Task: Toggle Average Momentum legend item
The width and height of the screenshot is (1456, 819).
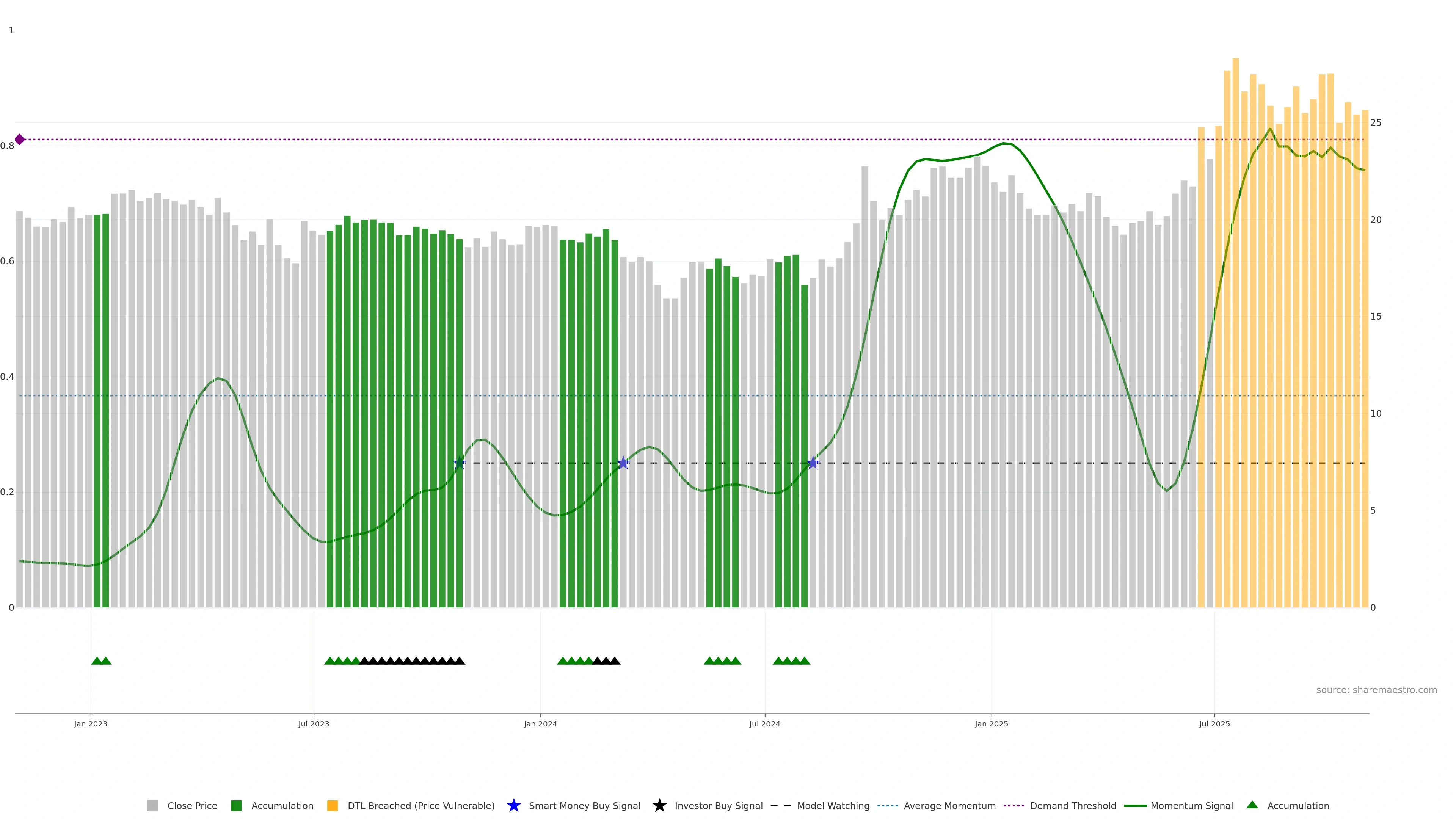Action: [949, 805]
